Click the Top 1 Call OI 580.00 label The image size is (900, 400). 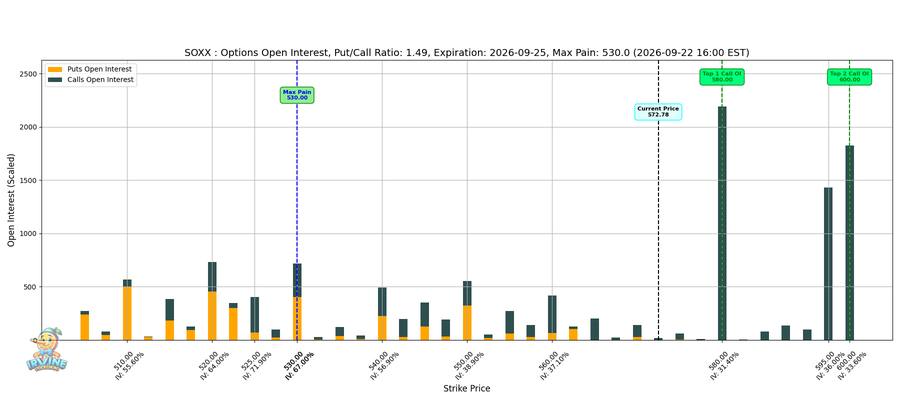(721, 77)
